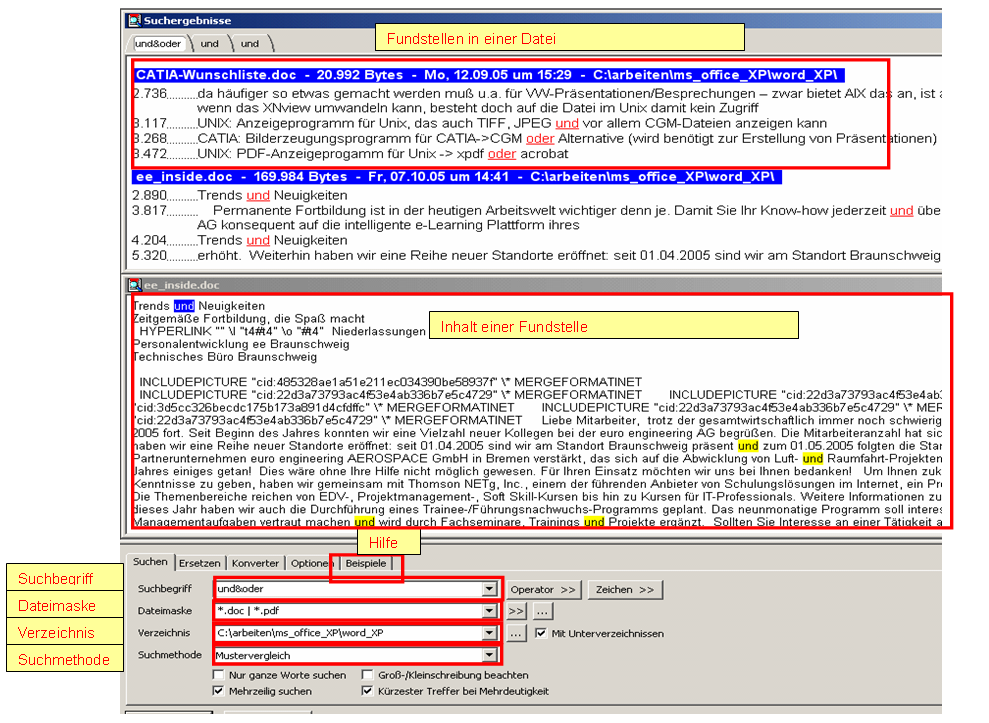Click result line 3.268 about CATIA Bilderzeugungsprogramm

point(535,138)
